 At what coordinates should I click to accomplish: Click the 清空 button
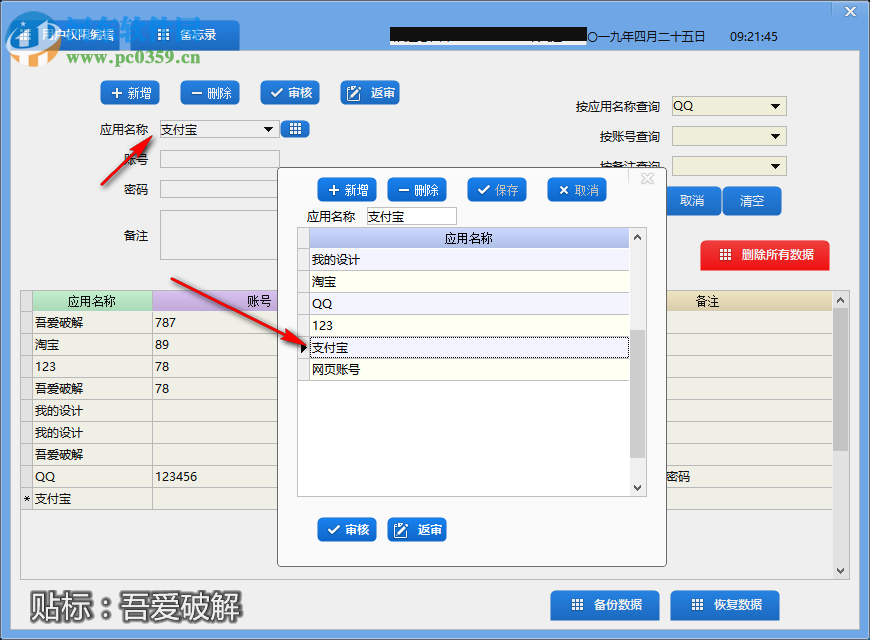pyautogui.click(x=751, y=201)
